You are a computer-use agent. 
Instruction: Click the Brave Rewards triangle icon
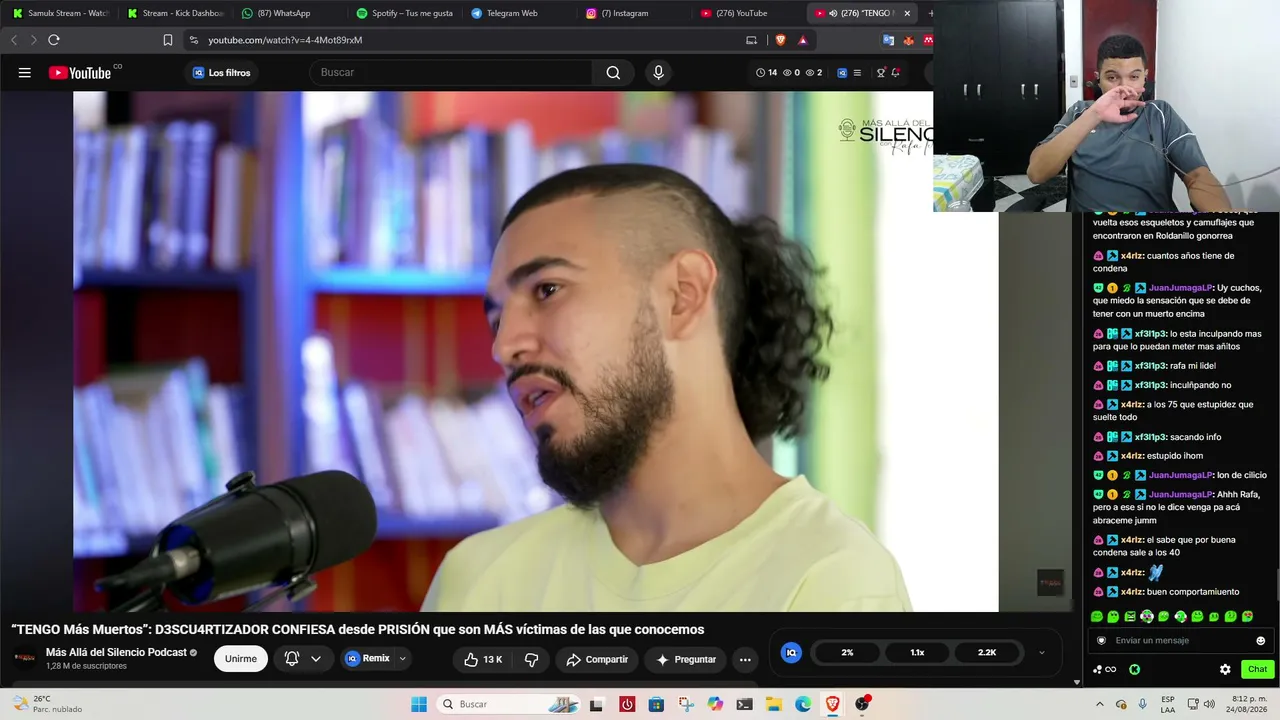point(803,40)
